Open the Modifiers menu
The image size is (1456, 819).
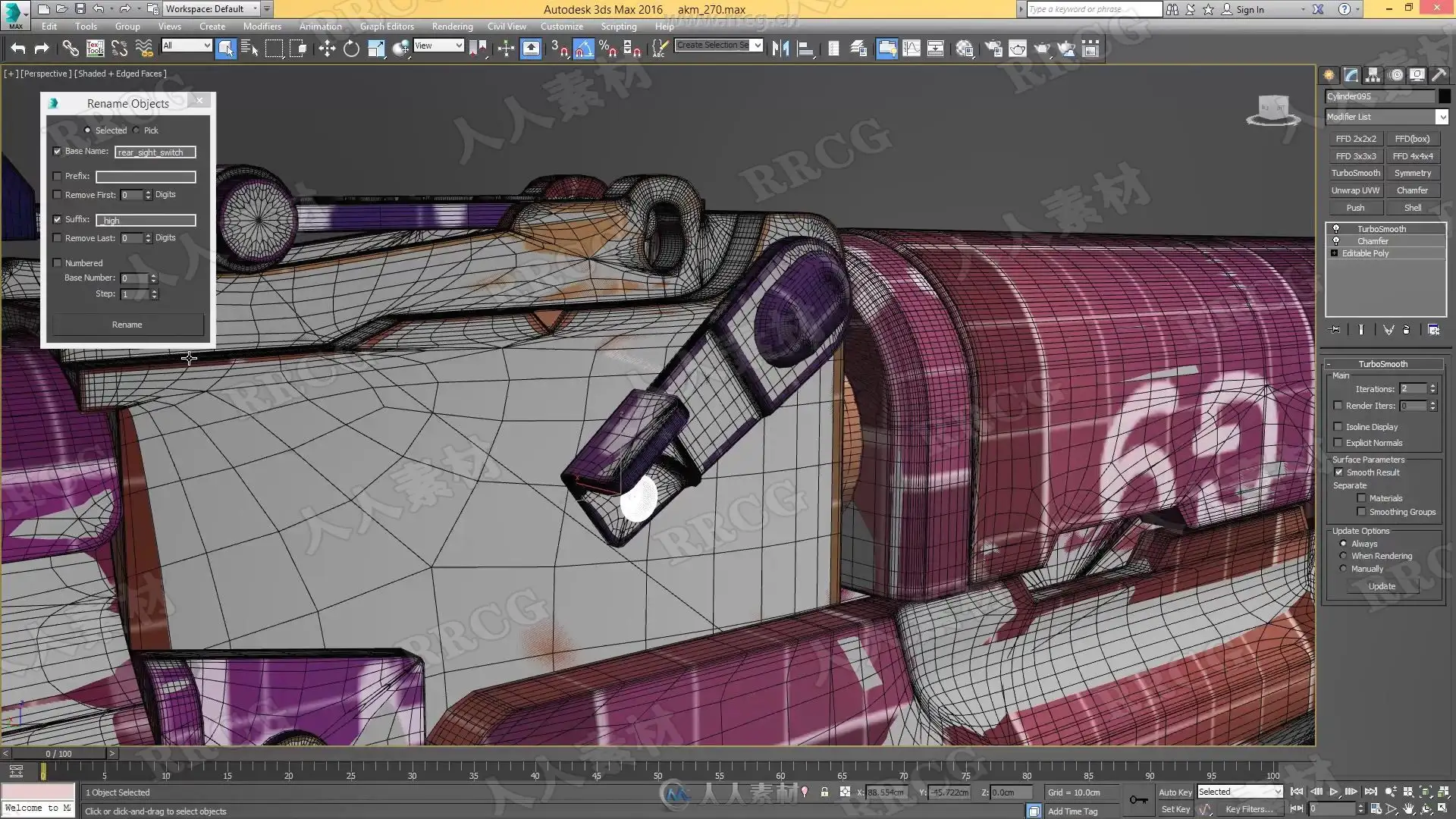(x=262, y=26)
